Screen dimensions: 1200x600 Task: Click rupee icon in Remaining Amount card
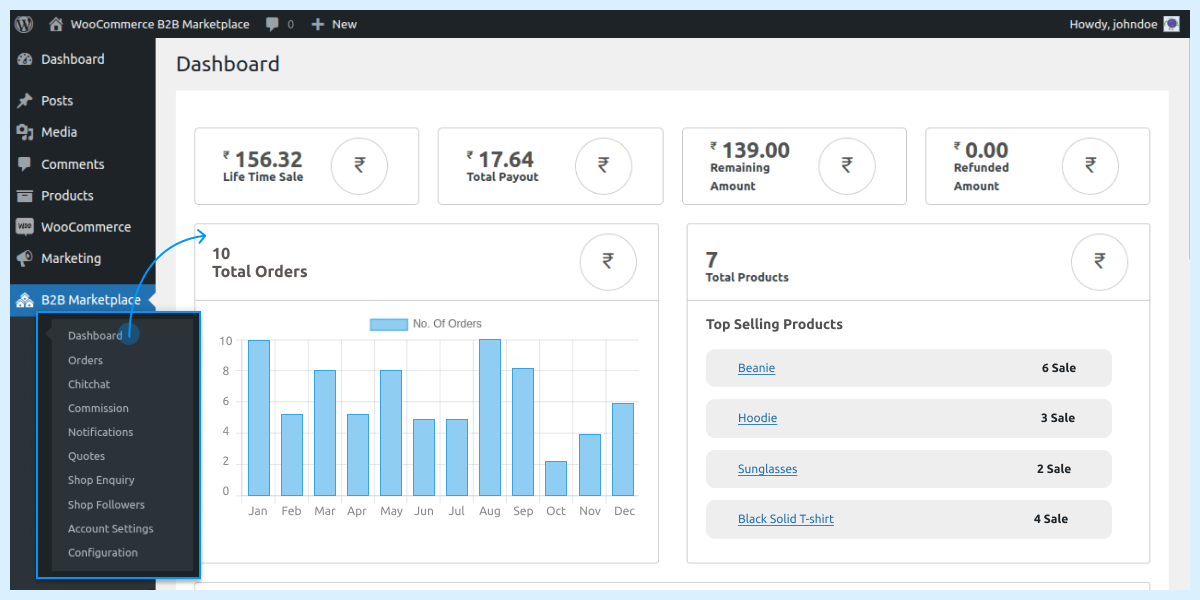(847, 166)
